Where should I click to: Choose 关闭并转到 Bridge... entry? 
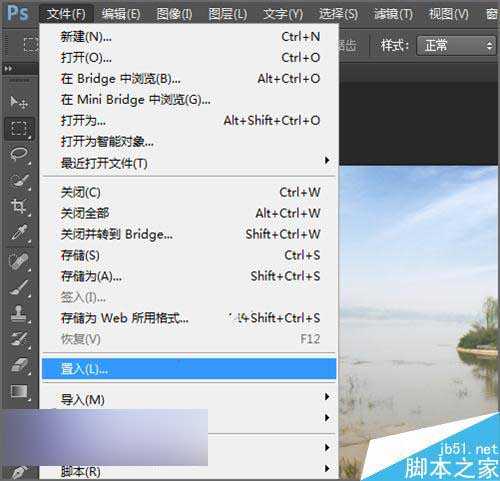click(x=190, y=234)
